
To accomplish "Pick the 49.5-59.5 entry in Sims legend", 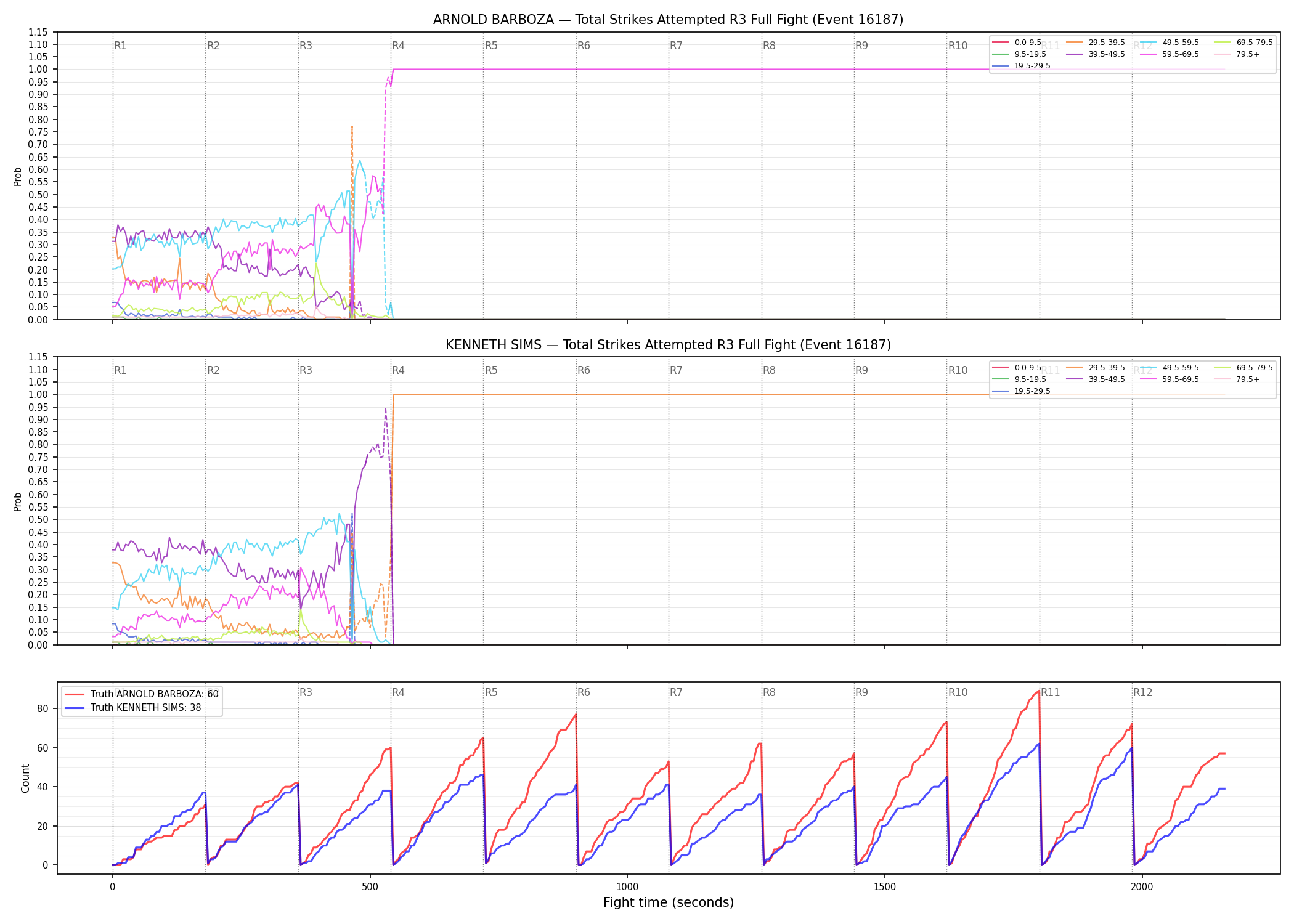I will pos(1170,368).
